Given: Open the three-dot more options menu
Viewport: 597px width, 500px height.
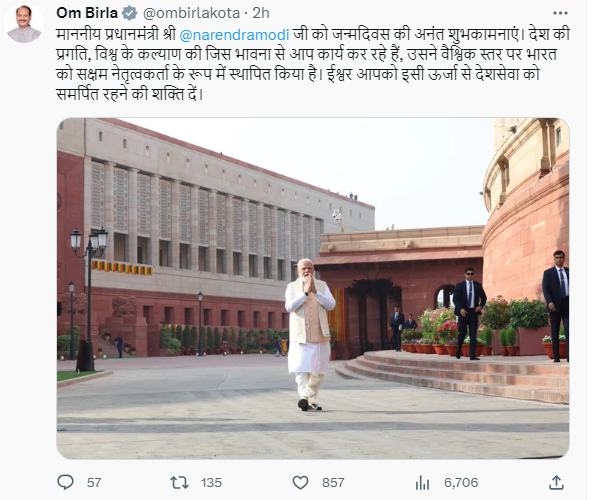Looking at the screenshot, I should (560, 13).
